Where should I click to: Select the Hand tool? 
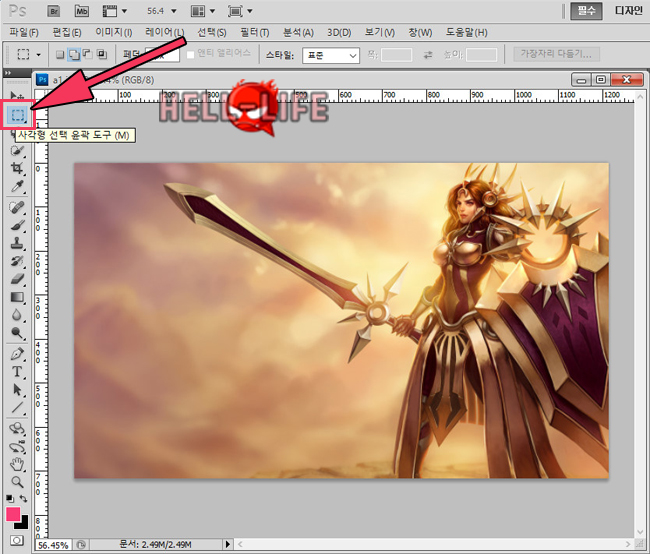[17, 464]
